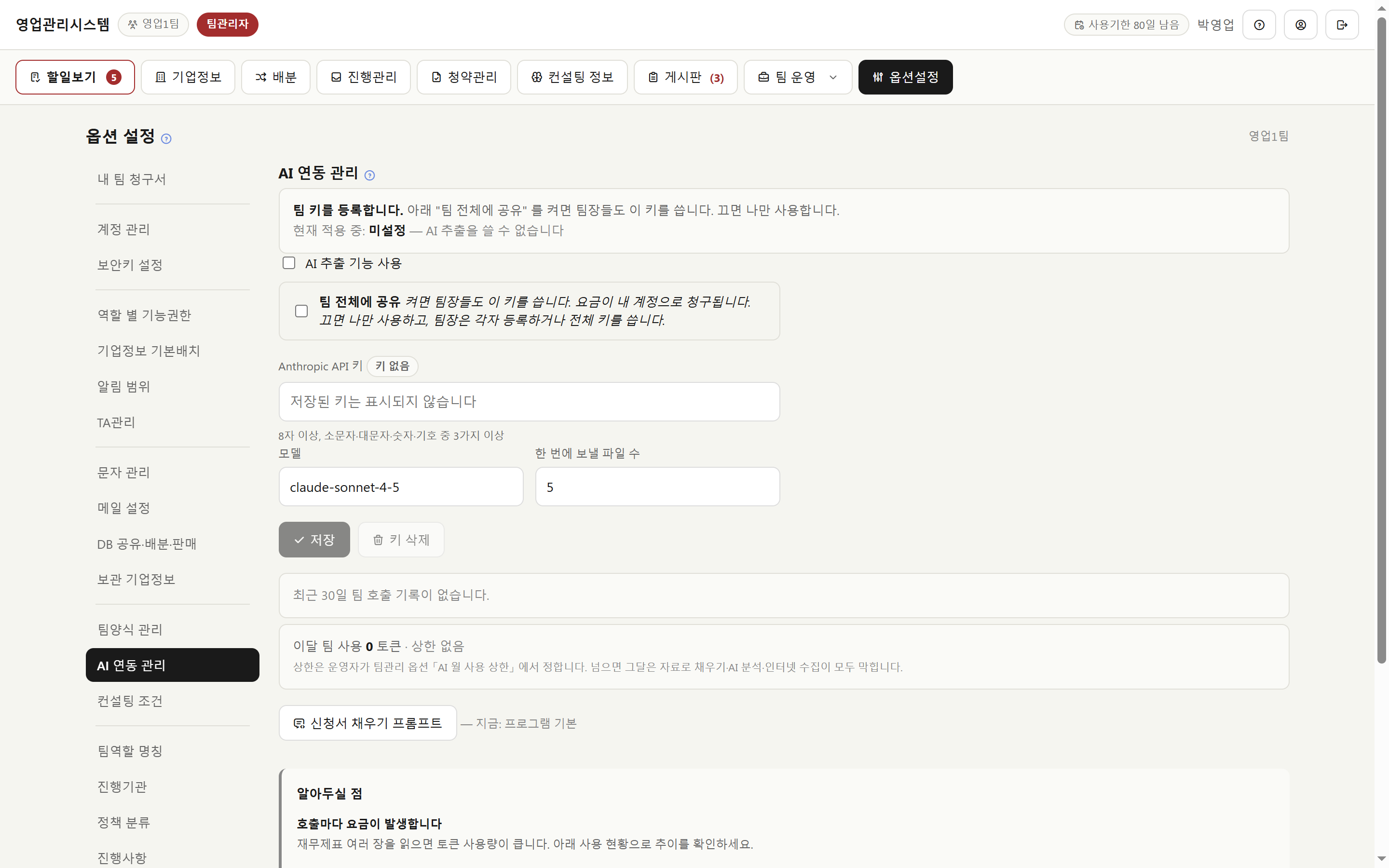
Task: Click the Anthropic API key input field
Action: 529,401
